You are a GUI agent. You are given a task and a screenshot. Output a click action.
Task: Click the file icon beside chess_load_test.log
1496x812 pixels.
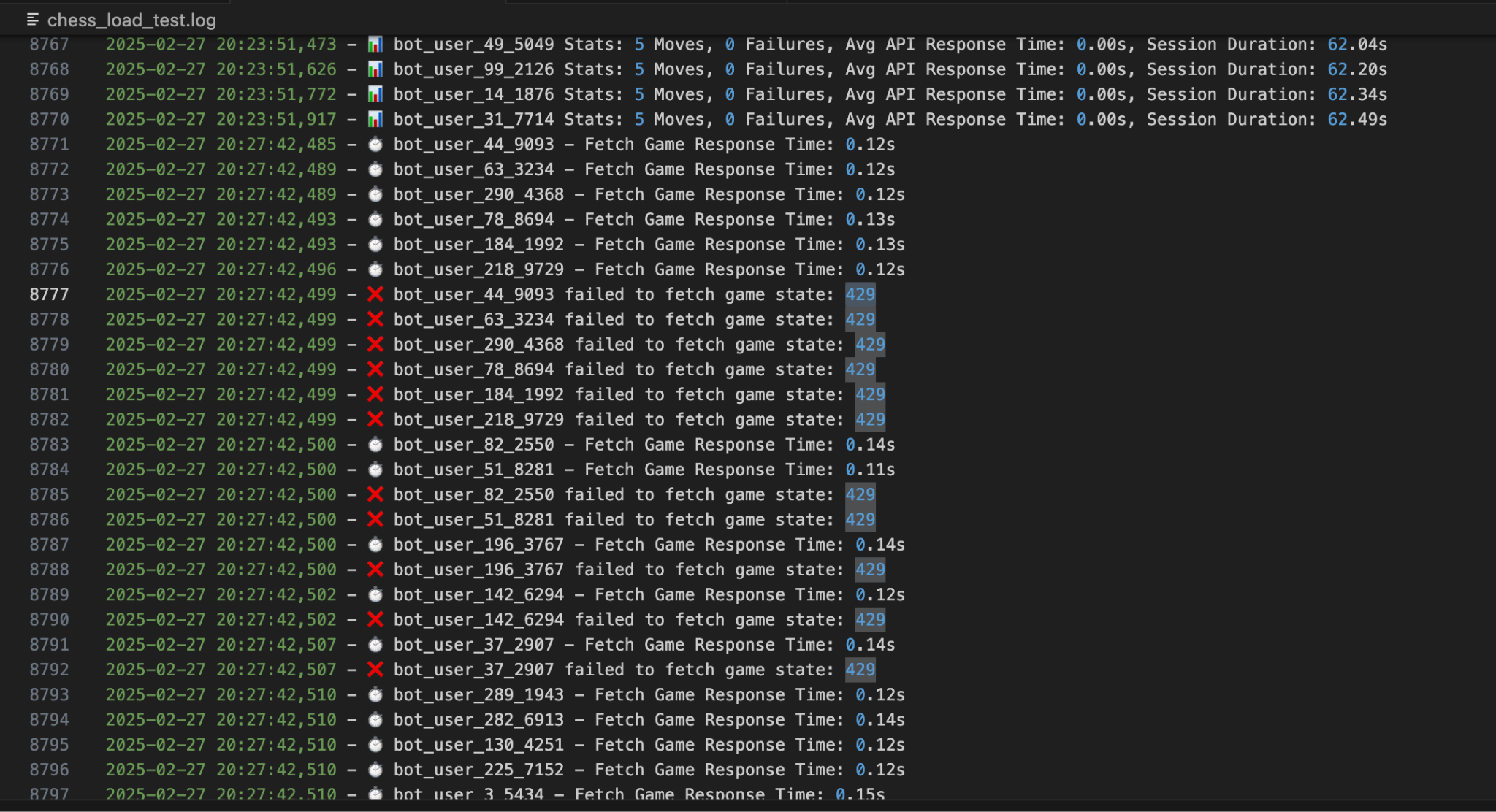[x=33, y=20]
